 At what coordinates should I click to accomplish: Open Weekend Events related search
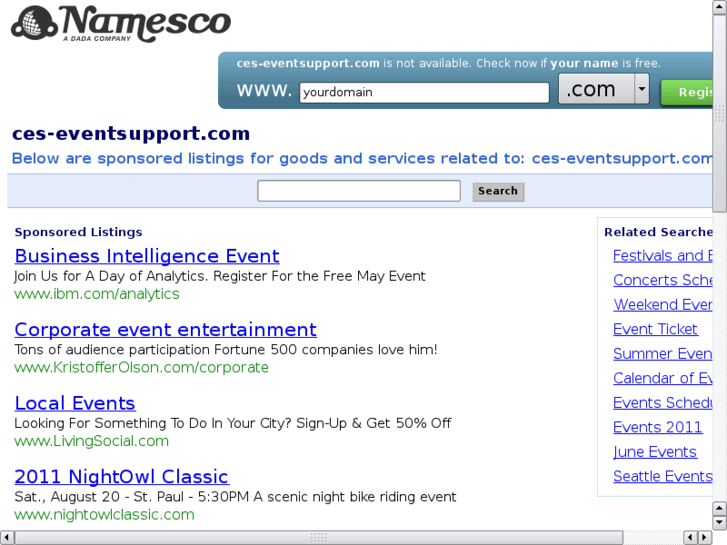click(663, 305)
